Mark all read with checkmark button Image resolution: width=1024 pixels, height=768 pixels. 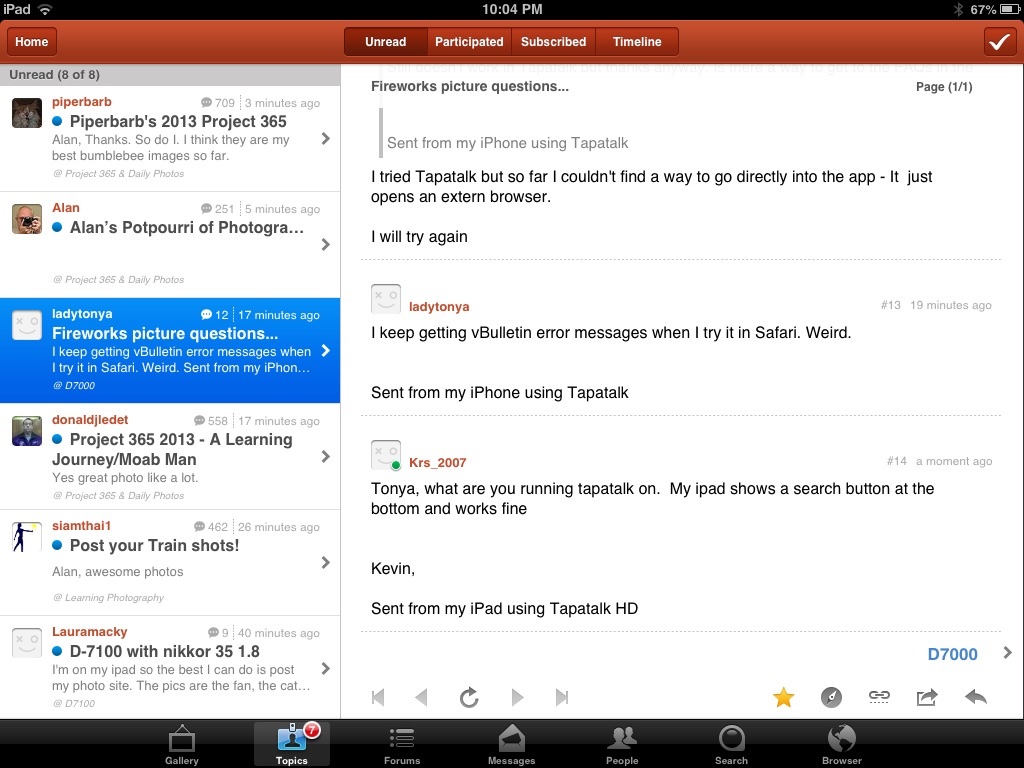point(999,41)
